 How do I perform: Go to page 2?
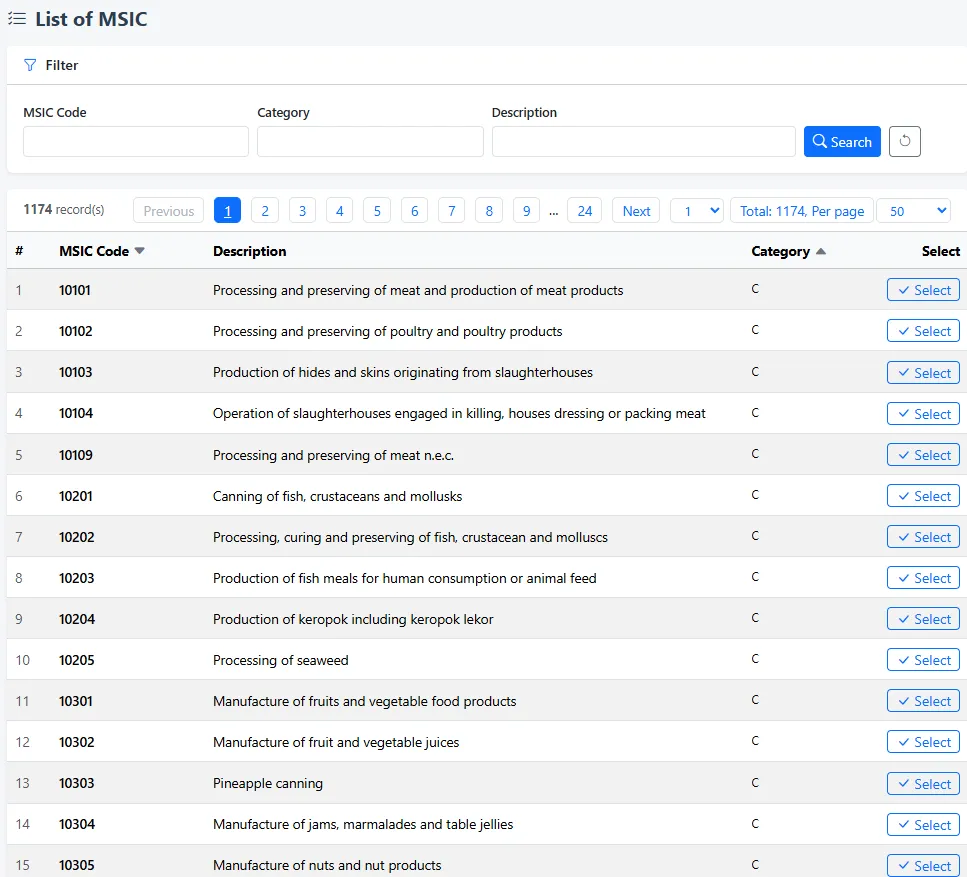265,210
